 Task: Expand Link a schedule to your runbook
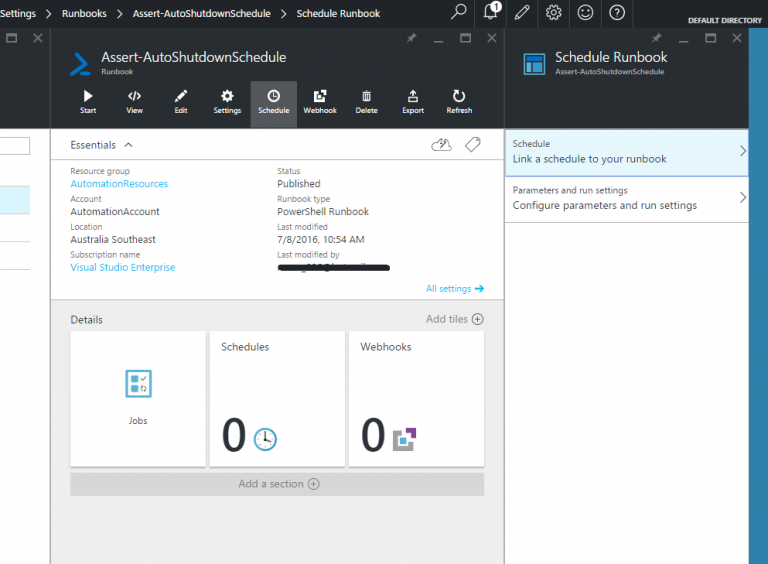(x=626, y=152)
